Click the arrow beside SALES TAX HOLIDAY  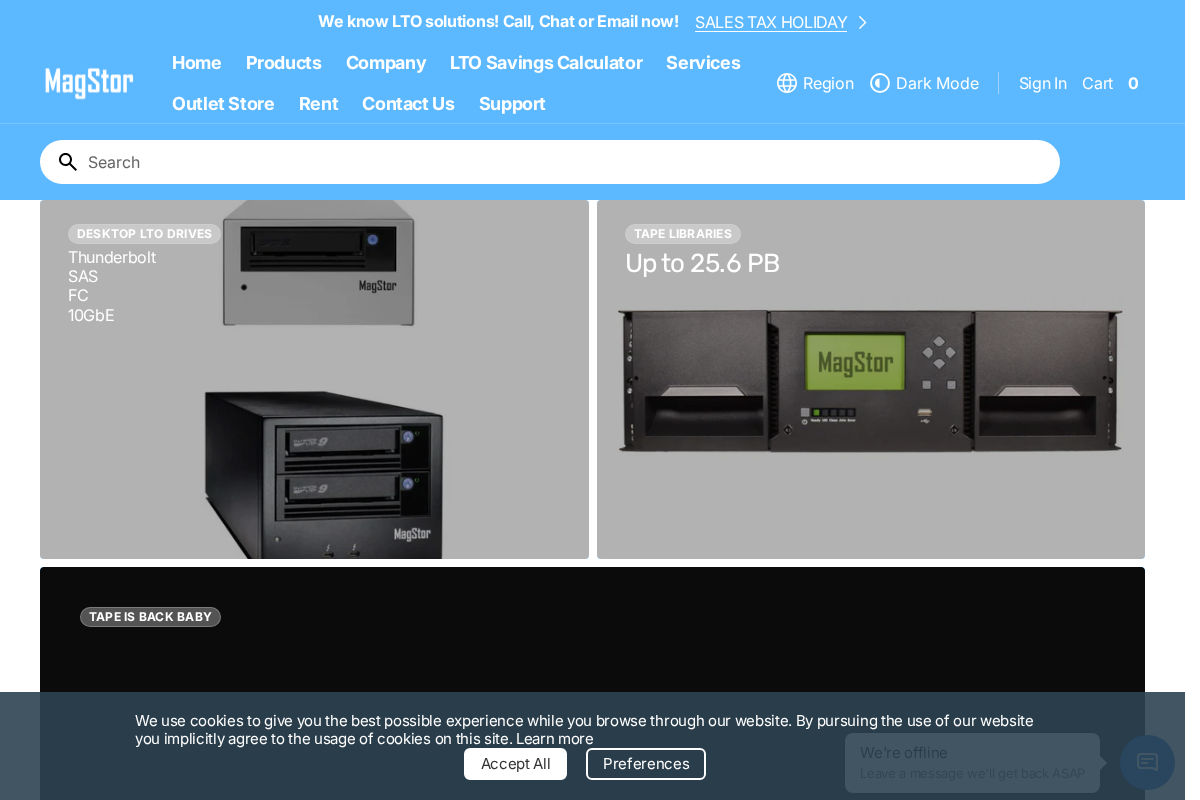pos(861,21)
